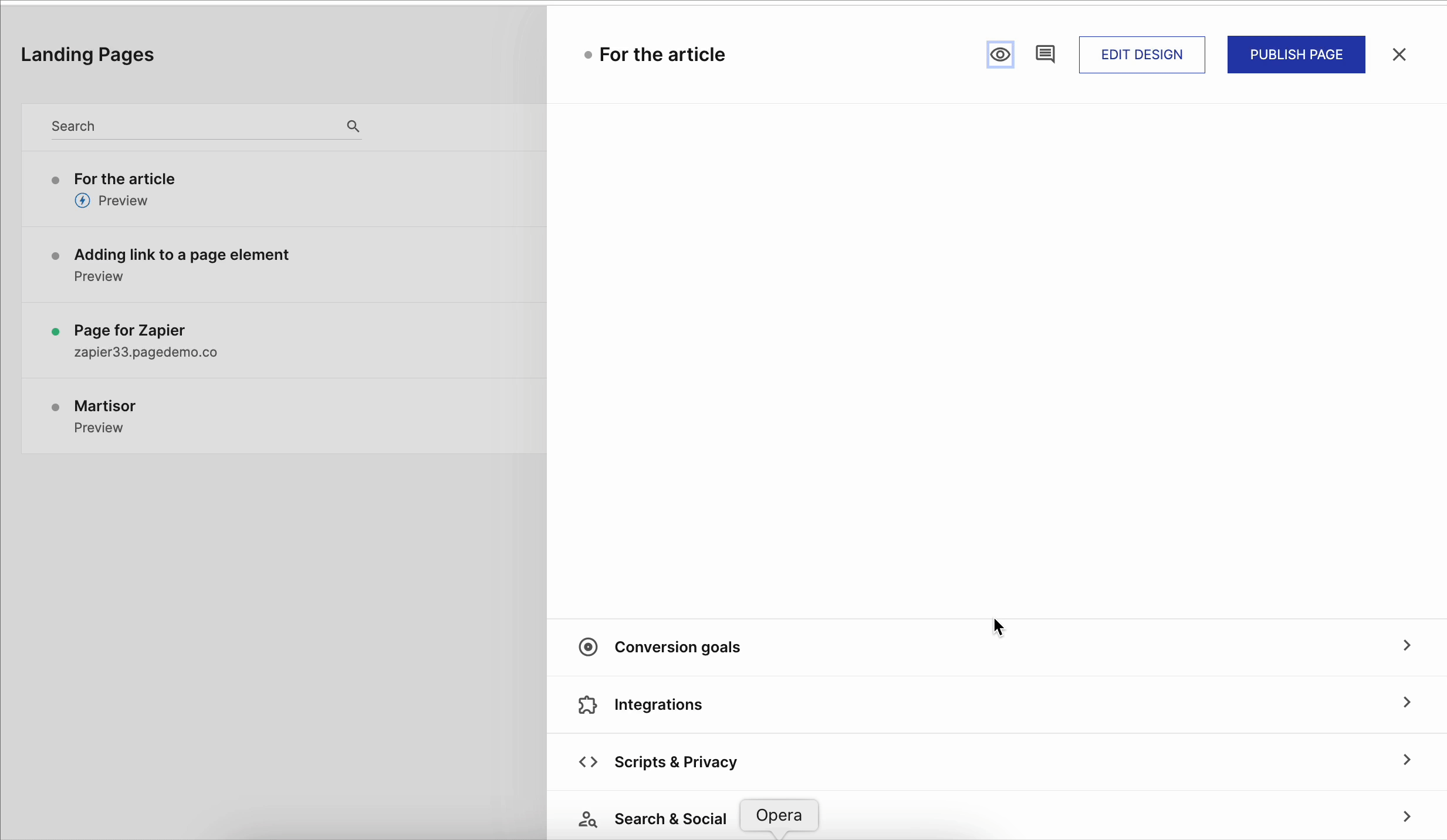1447x840 pixels.
Task: Click the EDIT DESIGN button
Action: [x=1141, y=55]
